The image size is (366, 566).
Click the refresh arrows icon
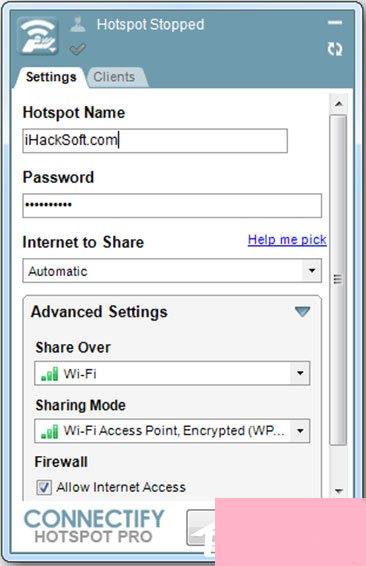pyautogui.click(x=335, y=49)
